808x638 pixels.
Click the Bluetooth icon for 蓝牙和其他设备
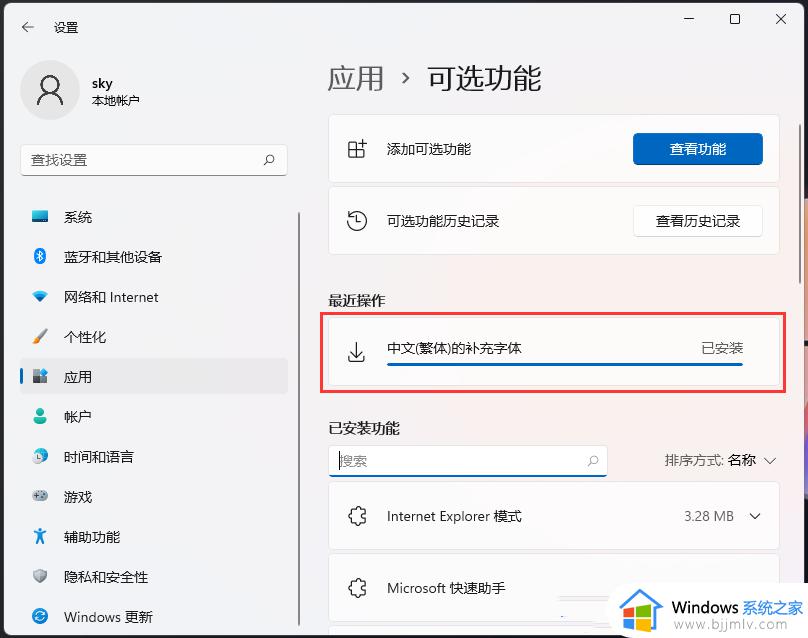[40, 256]
